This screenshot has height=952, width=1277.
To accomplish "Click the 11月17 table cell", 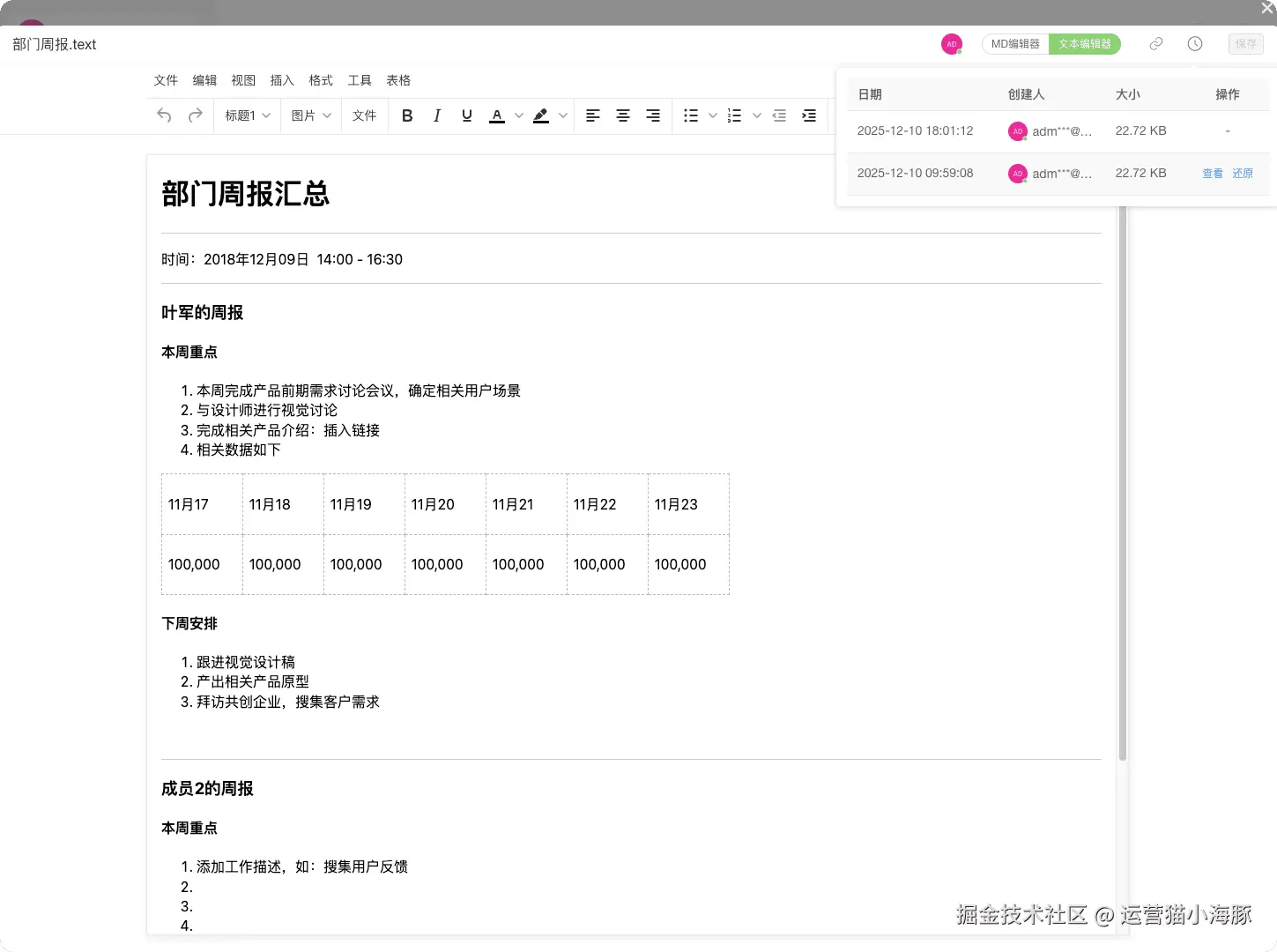I will coord(202,504).
